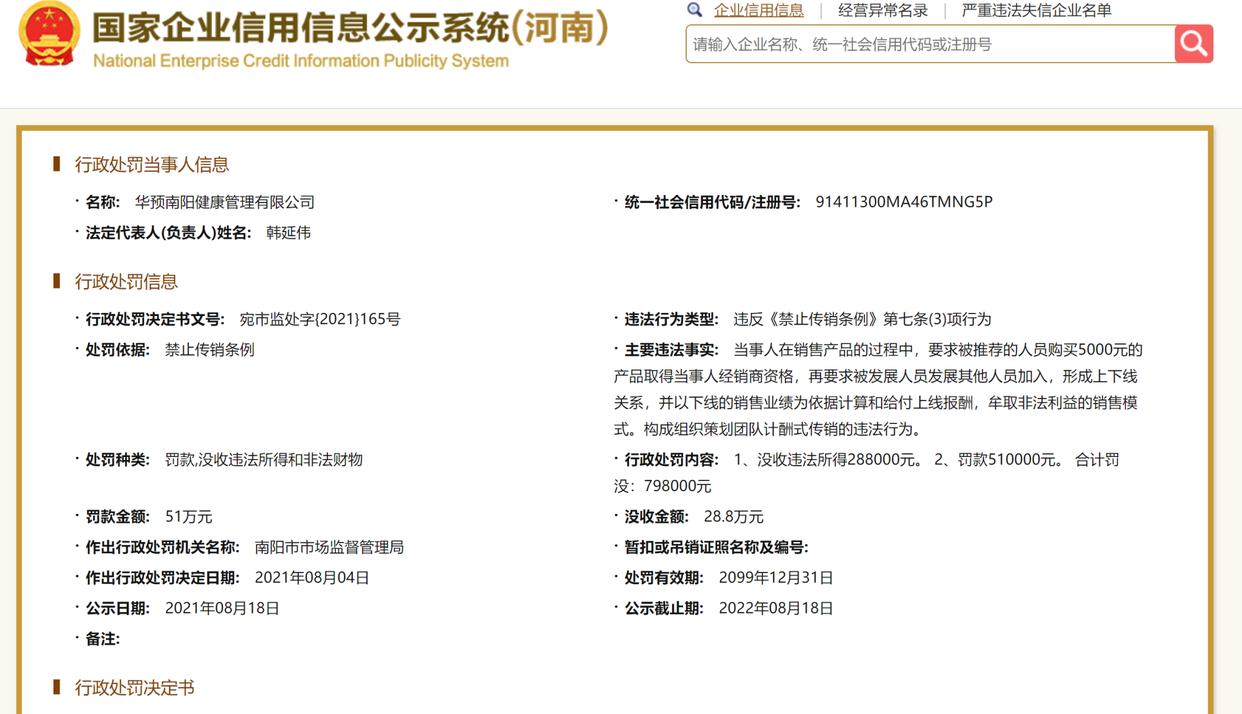1242x714 pixels.
Task: Click penalty validity date 2099年12月31日
Action: tap(776, 578)
